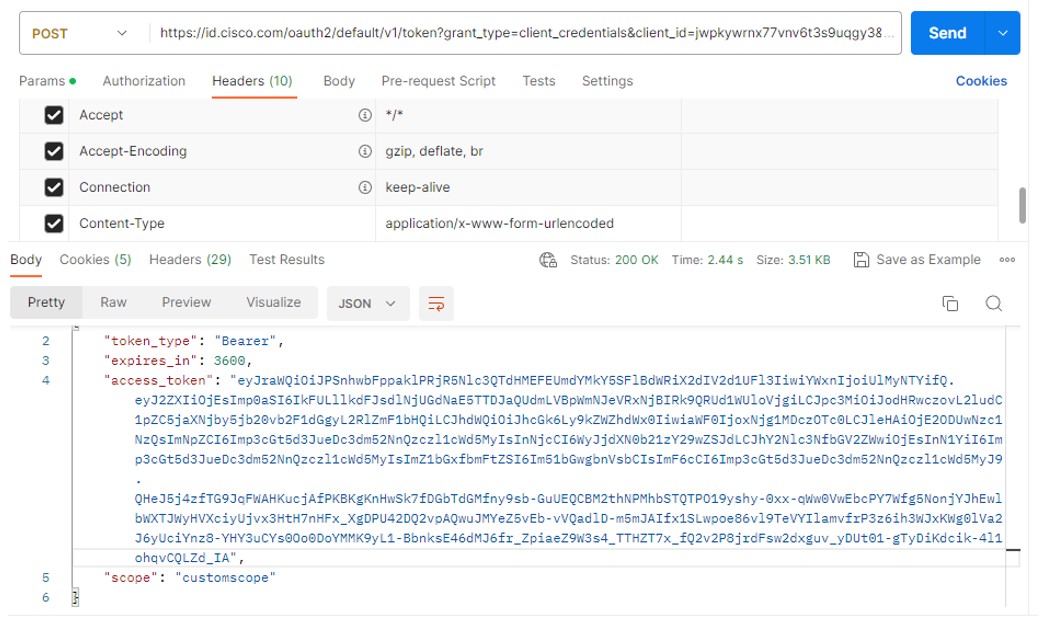Click the Content-Type value application/x-www-form-urlencoded
This screenshot has height=631, width=1045.
[x=499, y=223]
